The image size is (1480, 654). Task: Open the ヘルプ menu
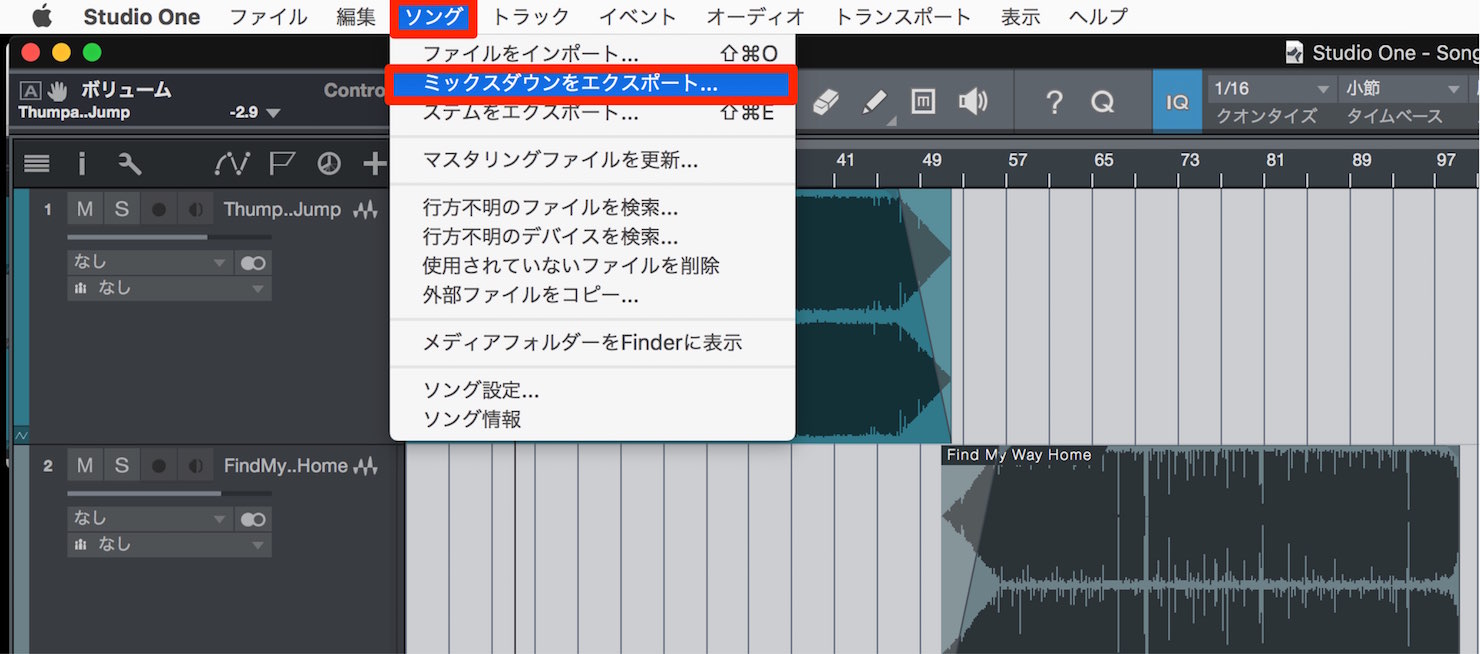tap(1098, 17)
